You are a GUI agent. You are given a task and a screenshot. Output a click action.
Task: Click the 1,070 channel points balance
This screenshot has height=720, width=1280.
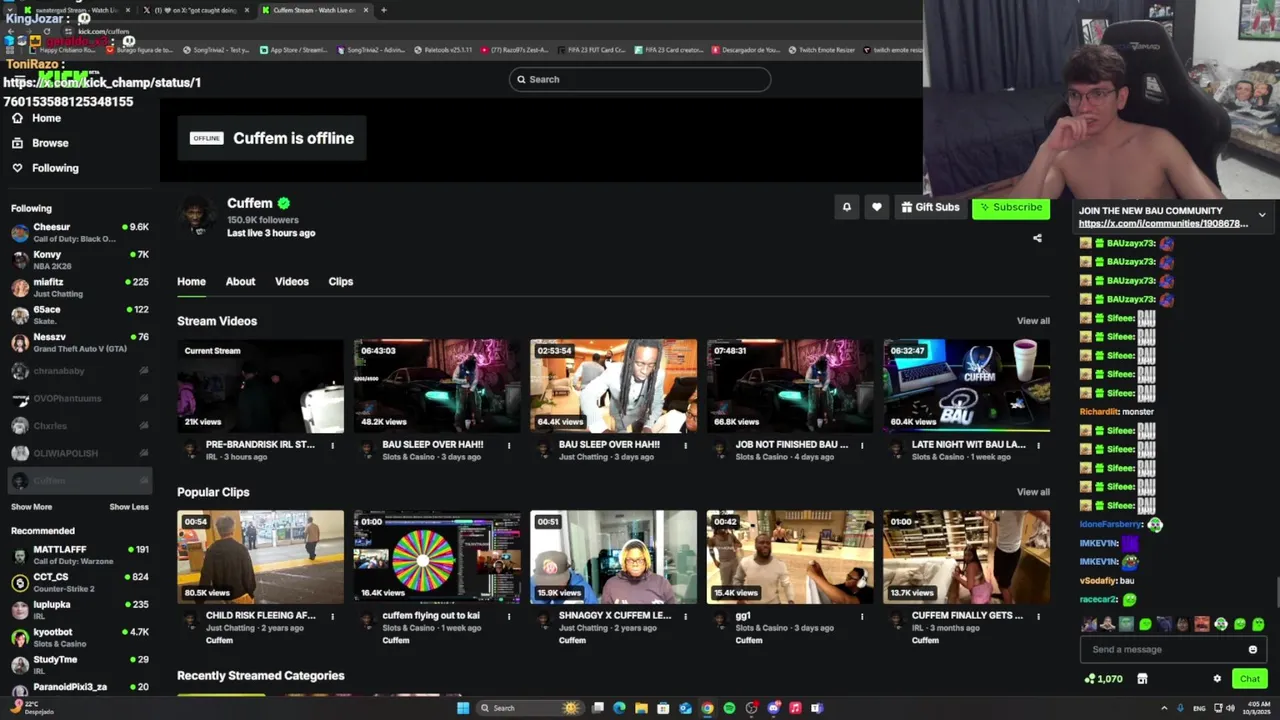(x=1103, y=678)
